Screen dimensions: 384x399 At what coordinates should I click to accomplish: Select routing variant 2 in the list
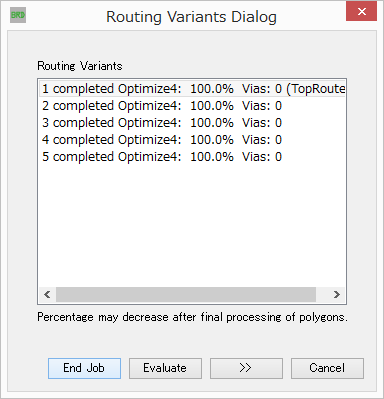192,106
